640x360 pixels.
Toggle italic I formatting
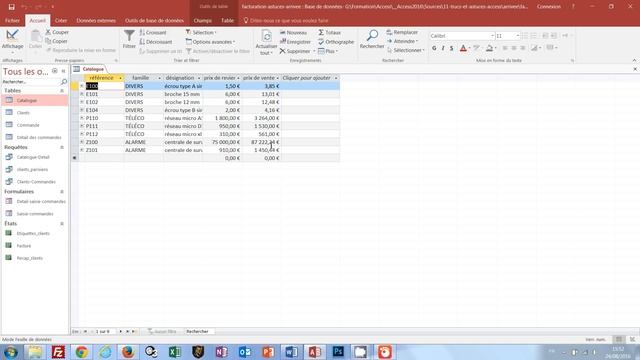tap(443, 48)
